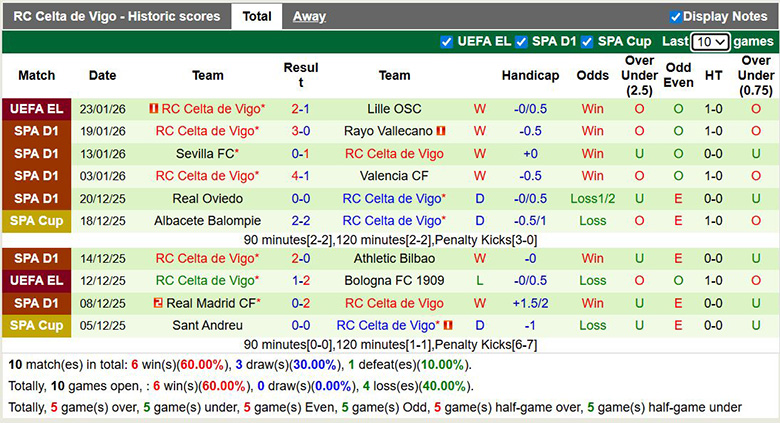780x423 pixels.
Task: Click the red card icon next to Rayo Vallecano
Action: tap(440, 131)
